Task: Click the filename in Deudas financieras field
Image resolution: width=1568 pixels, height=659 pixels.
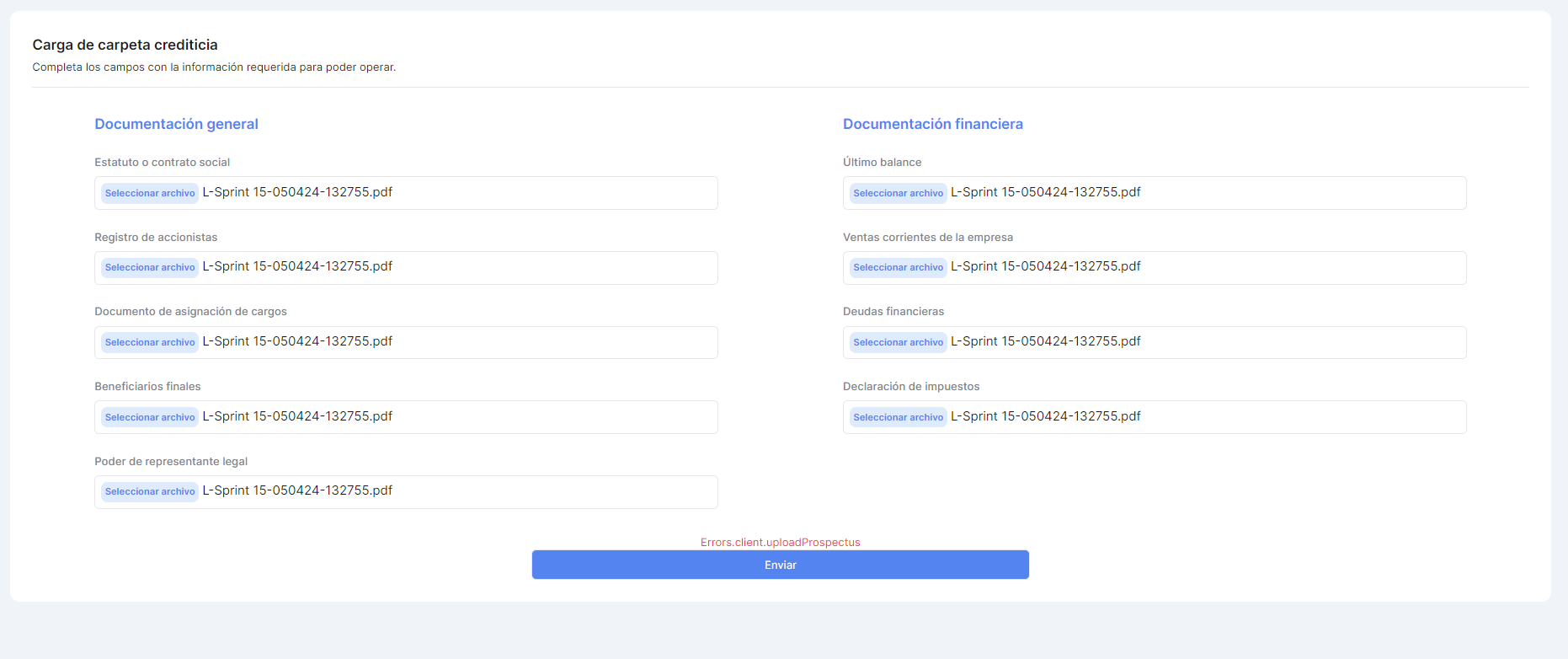Action: pyautogui.click(x=1045, y=341)
